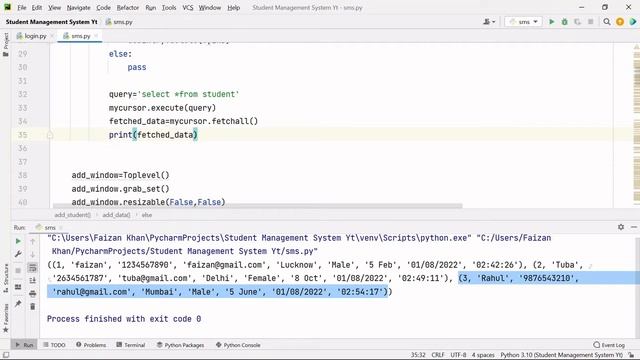Image resolution: width=640 pixels, height=360 pixels.
Task: Open wrench settings in Run panel
Action: (x=18, y=254)
